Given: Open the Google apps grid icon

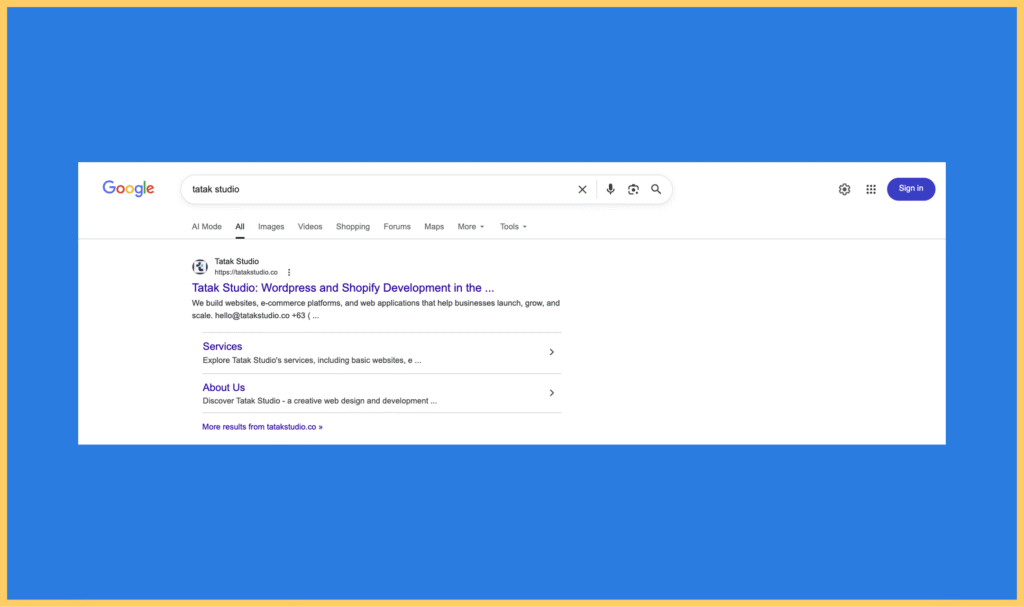Looking at the screenshot, I should coord(871,189).
